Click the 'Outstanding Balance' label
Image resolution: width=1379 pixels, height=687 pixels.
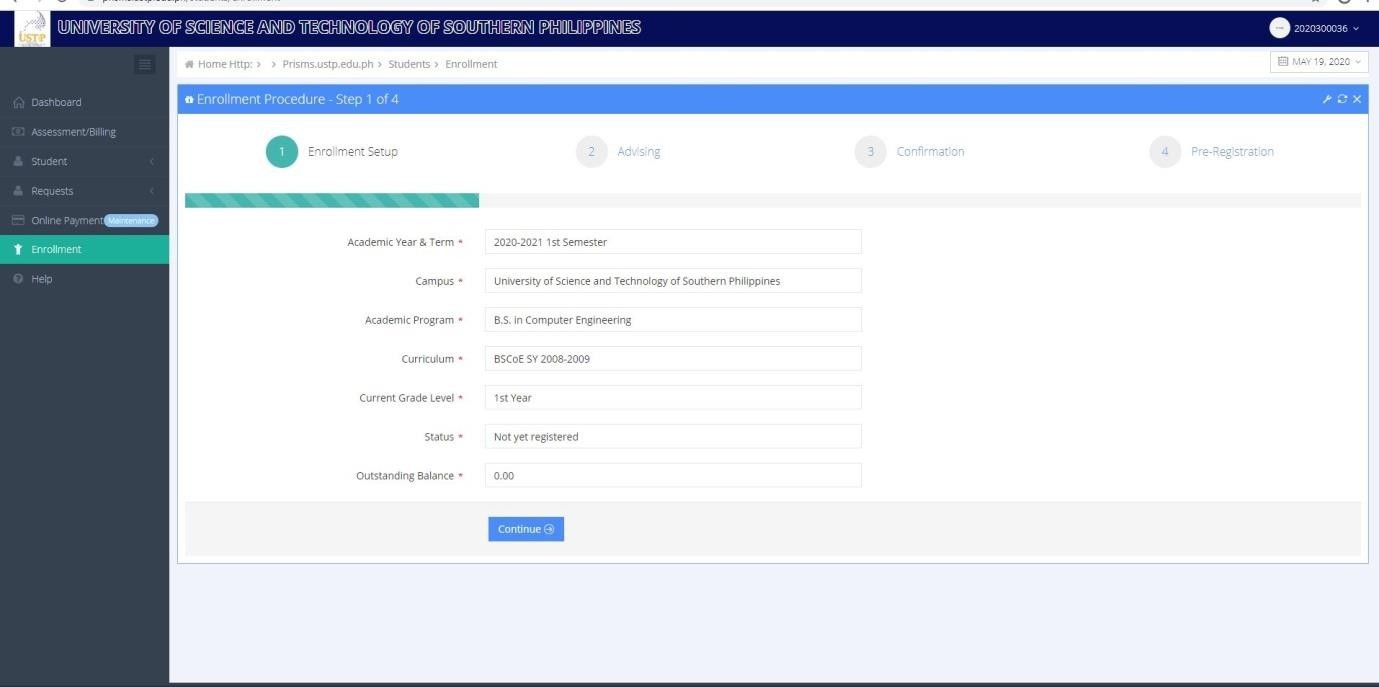[405, 476]
